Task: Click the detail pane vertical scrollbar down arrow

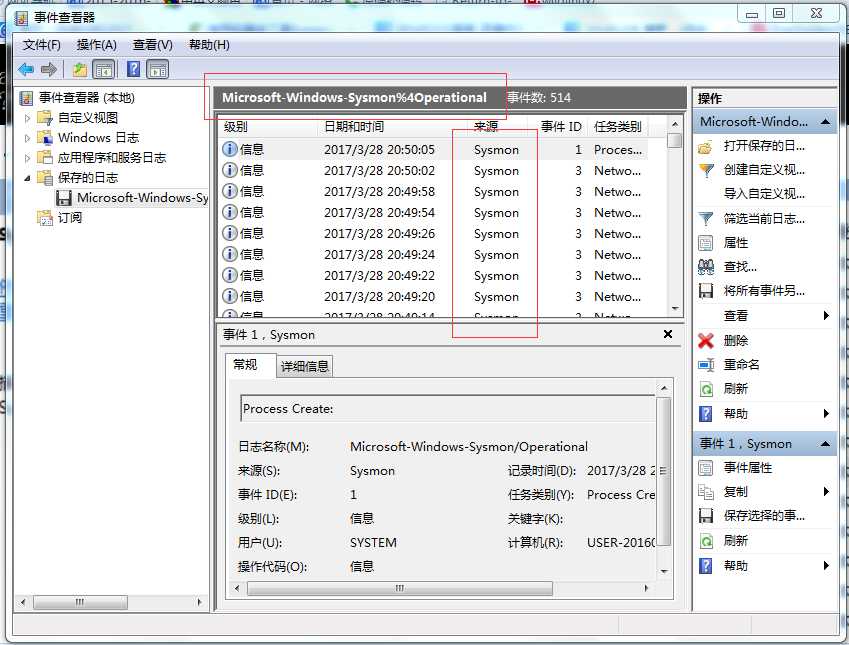Action: pyautogui.click(x=664, y=571)
